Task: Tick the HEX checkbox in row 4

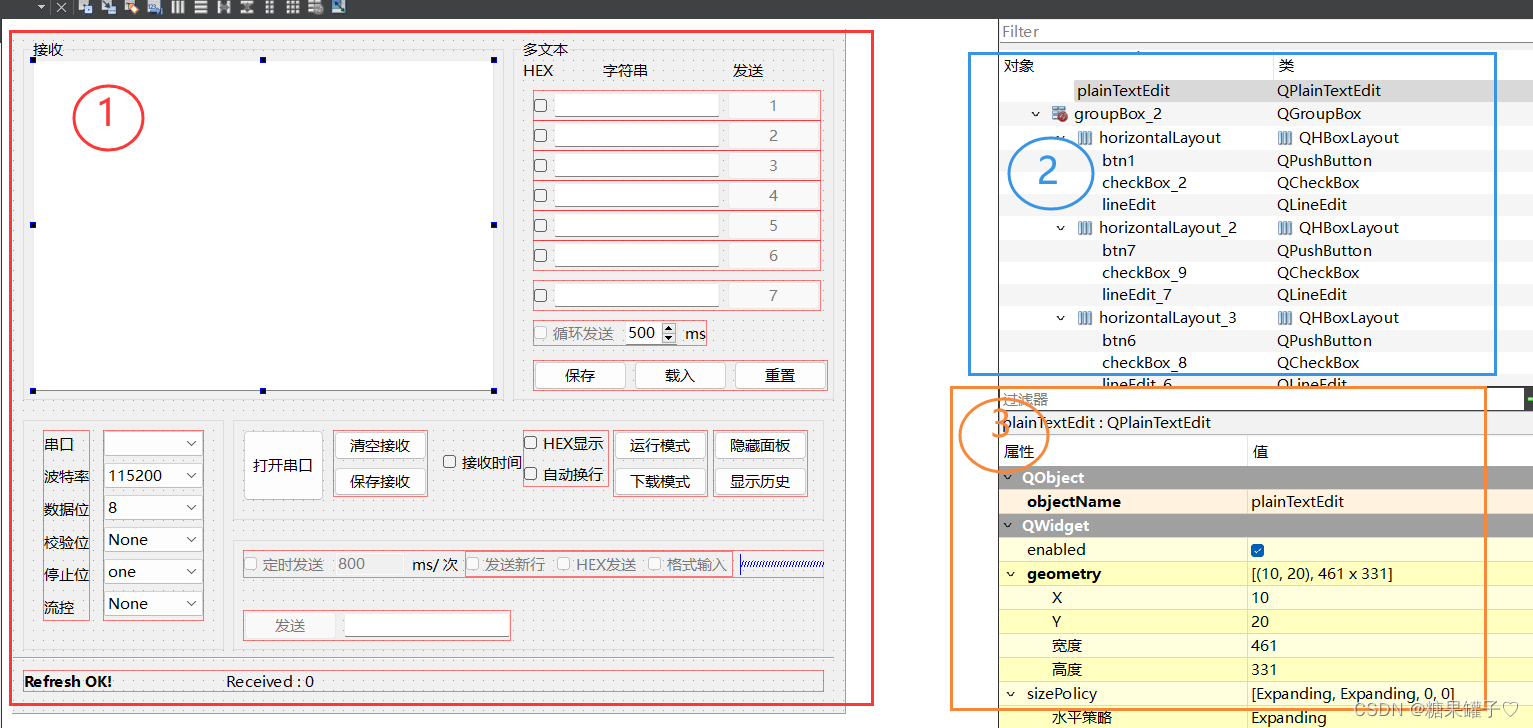Action: tap(540, 195)
